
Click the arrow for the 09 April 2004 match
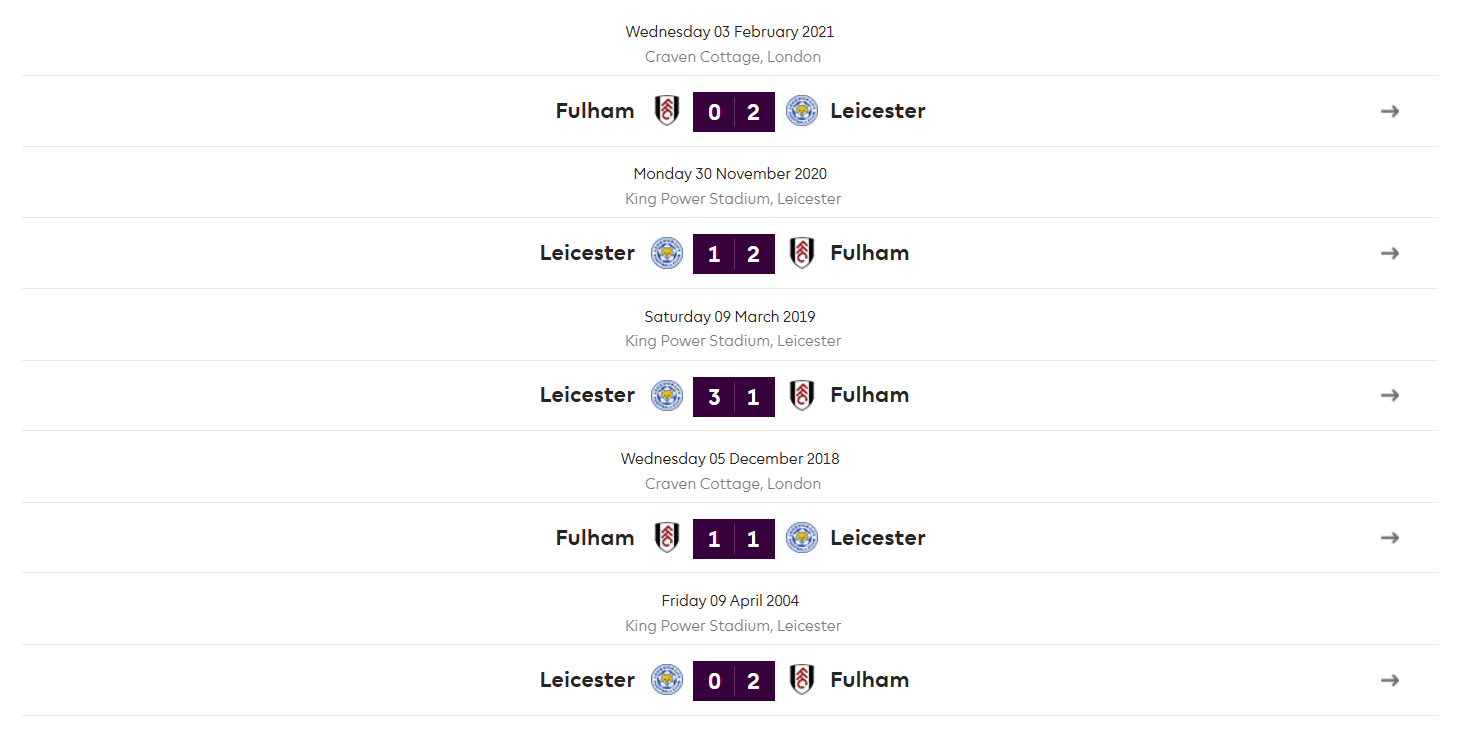(x=1389, y=680)
